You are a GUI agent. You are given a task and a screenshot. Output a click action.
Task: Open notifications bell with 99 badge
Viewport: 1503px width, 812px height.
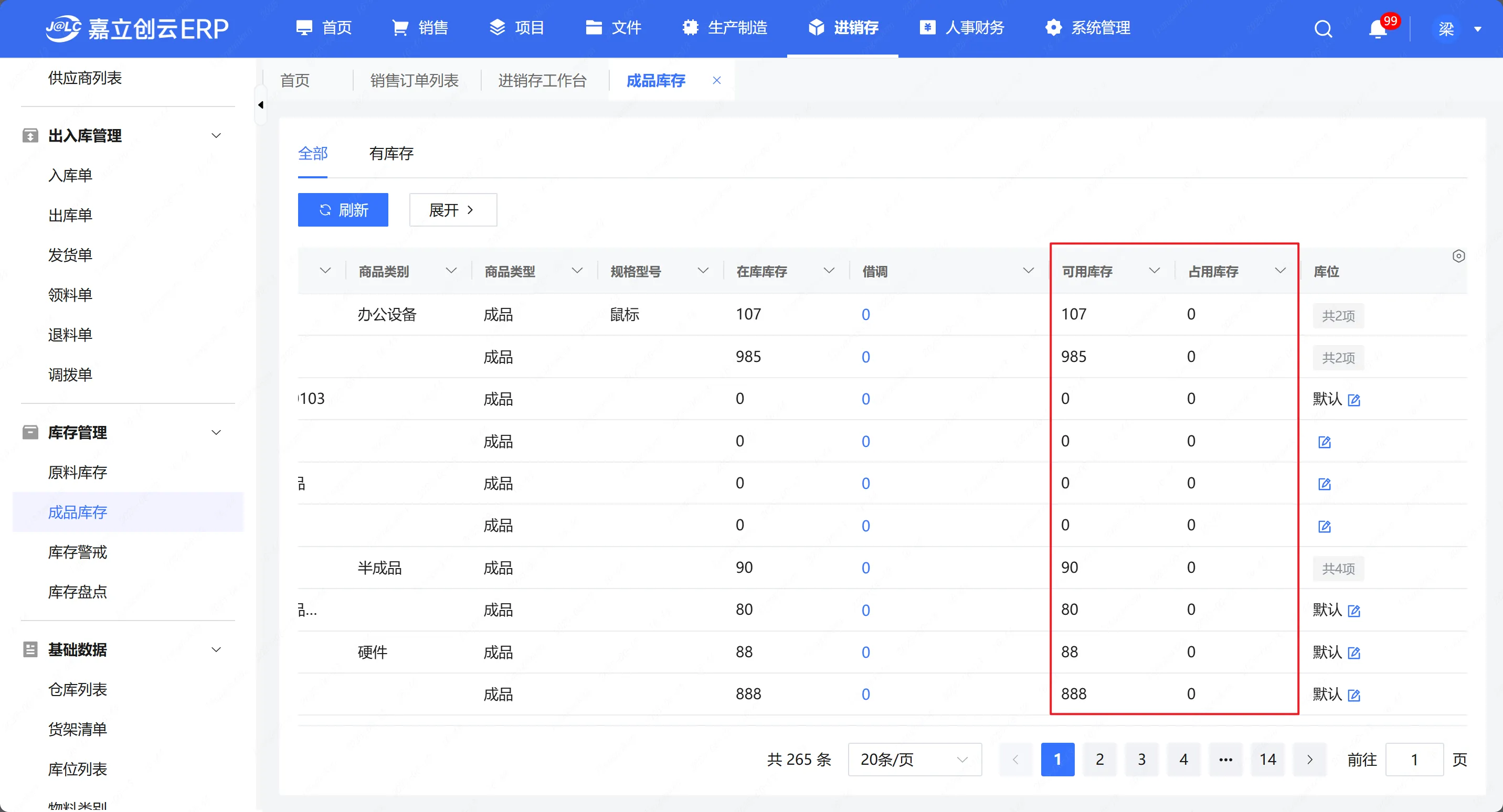point(1377,28)
